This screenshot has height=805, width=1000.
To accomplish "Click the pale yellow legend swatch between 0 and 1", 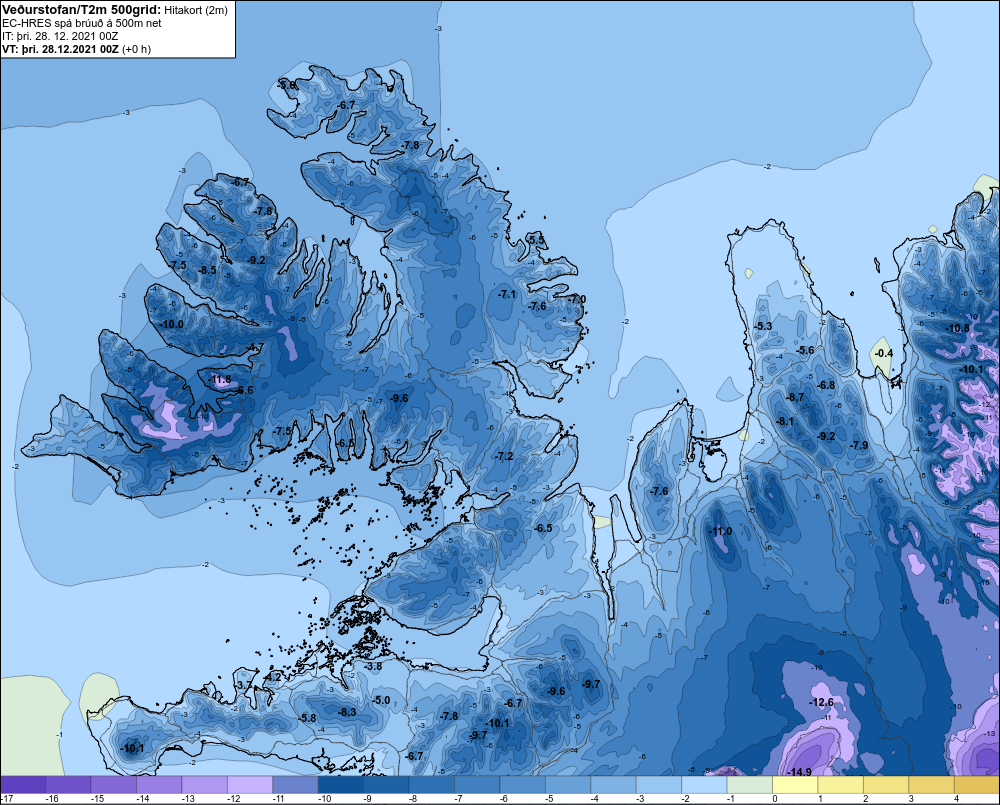I will [795, 785].
